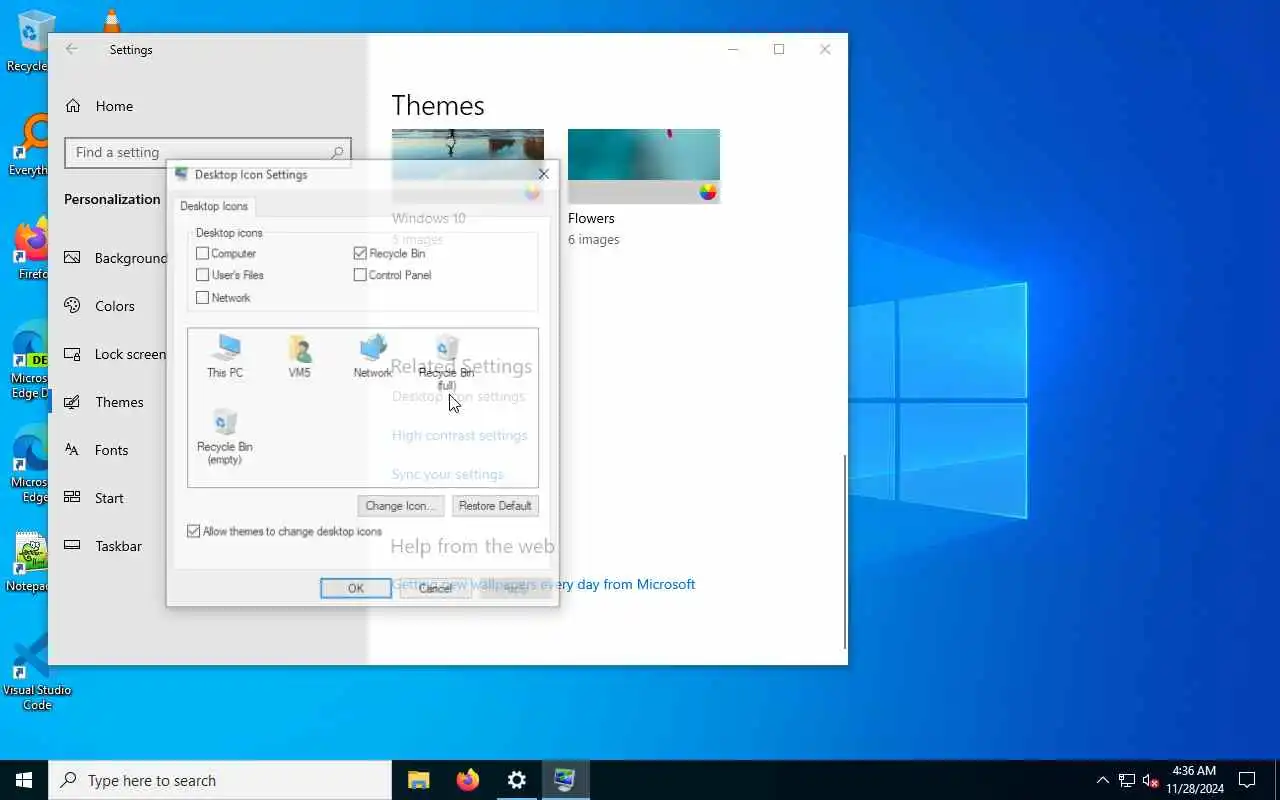Click the Settings window vertical scrollbar

(845, 552)
